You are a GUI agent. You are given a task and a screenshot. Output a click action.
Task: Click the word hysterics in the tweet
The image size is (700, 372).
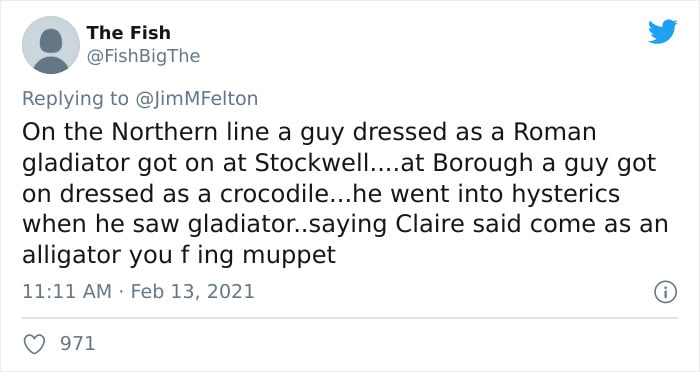(x=566, y=195)
